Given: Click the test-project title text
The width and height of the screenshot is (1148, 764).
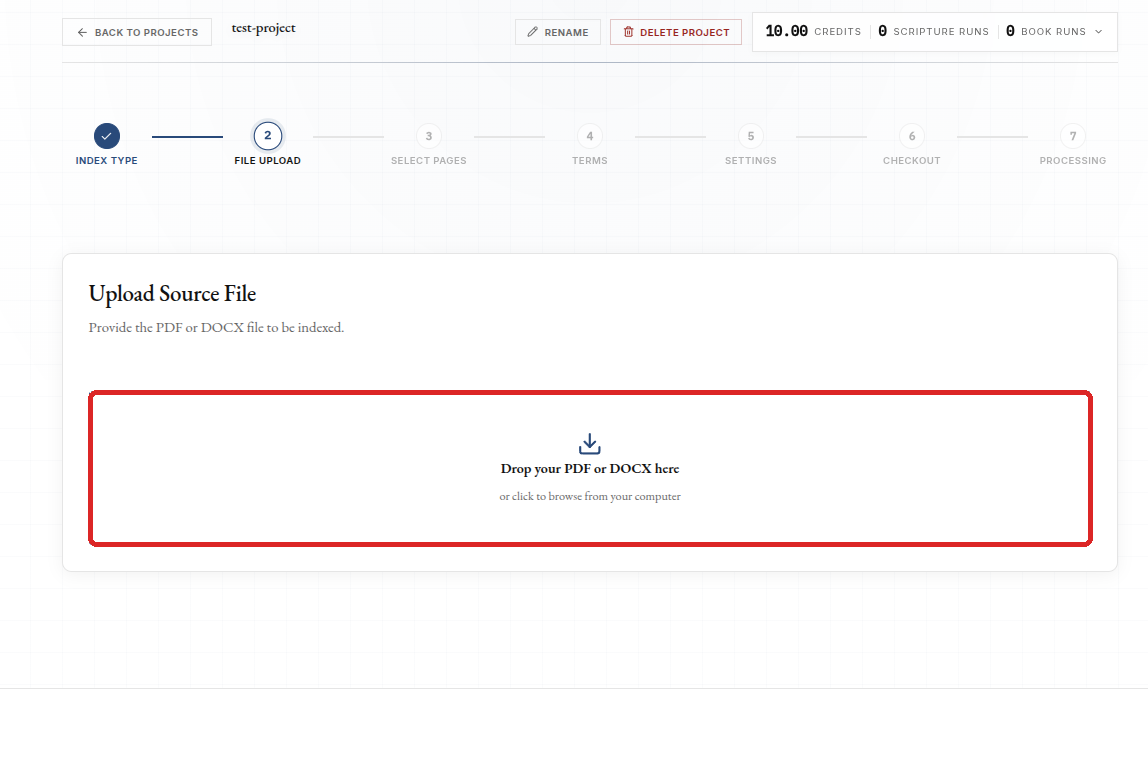Looking at the screenshot, I should (264, 29).
